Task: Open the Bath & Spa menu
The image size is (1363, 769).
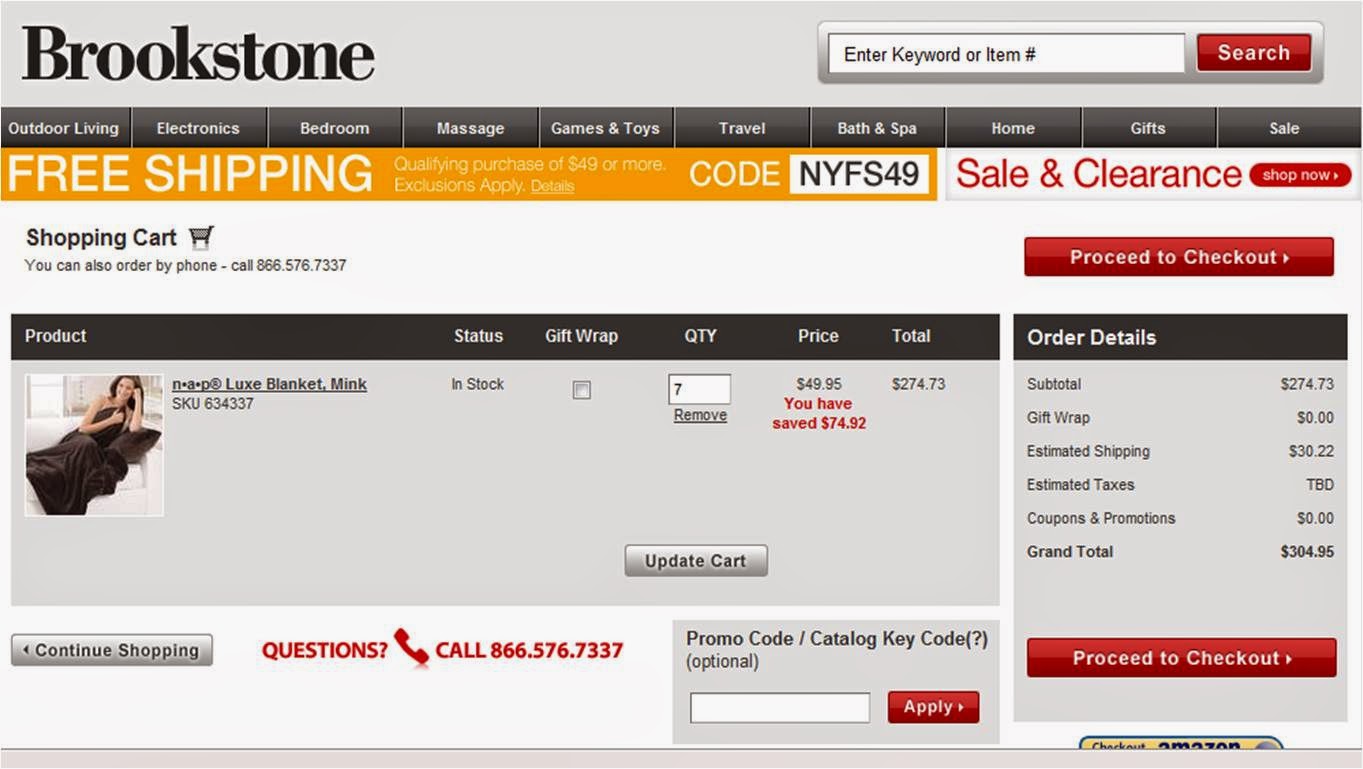Action: [876, 128]
